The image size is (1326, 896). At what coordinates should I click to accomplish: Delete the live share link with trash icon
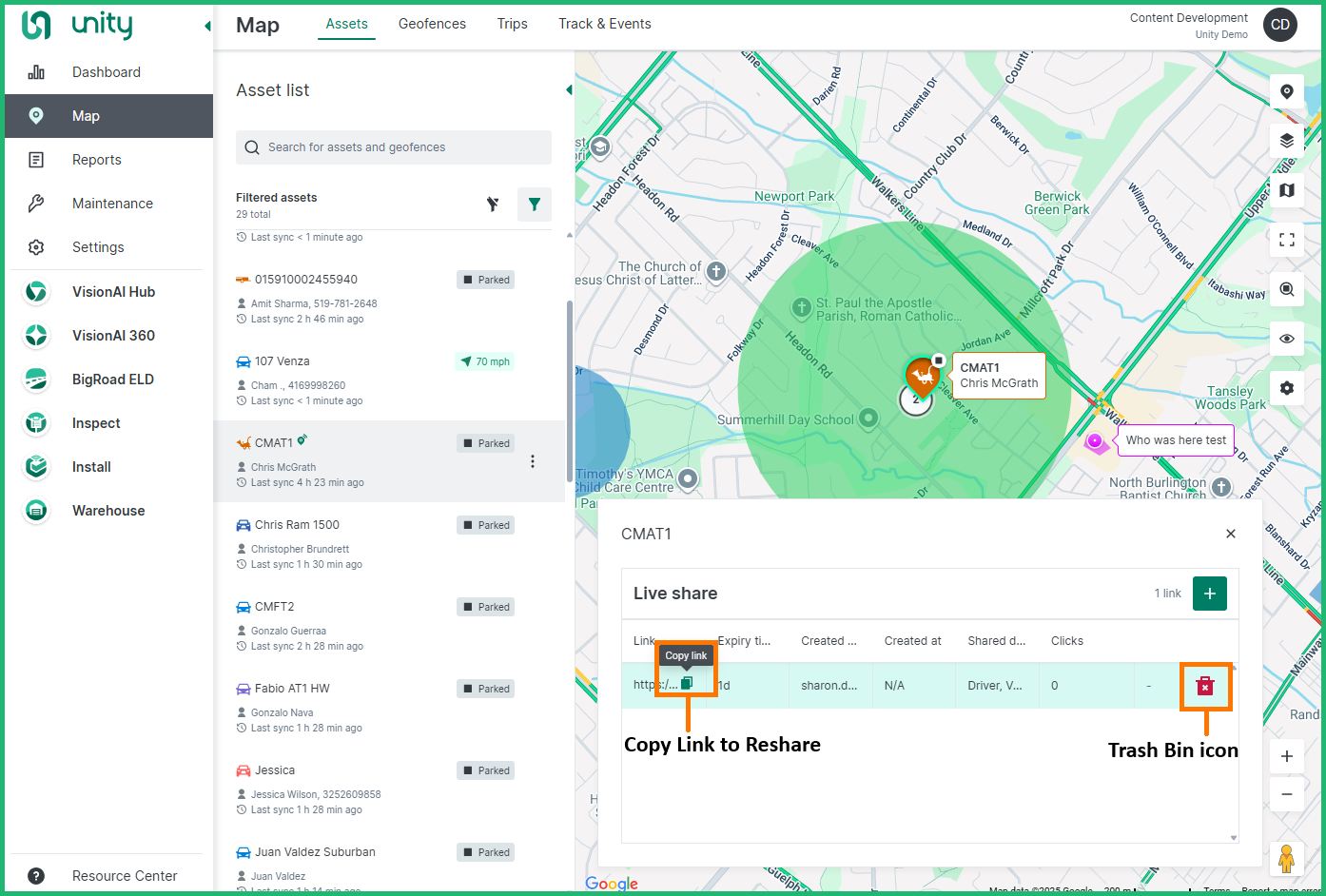click(x=1205, y=686)
